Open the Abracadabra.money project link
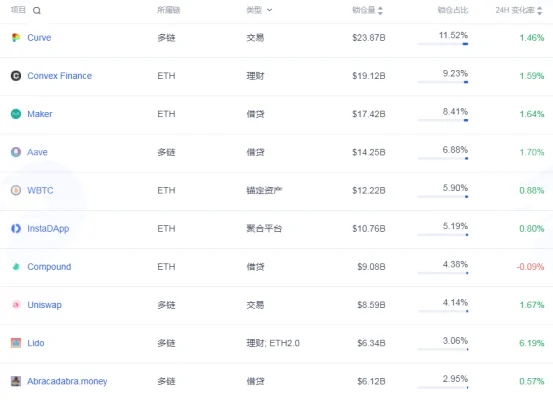553x400 pixels. (67, 381)
